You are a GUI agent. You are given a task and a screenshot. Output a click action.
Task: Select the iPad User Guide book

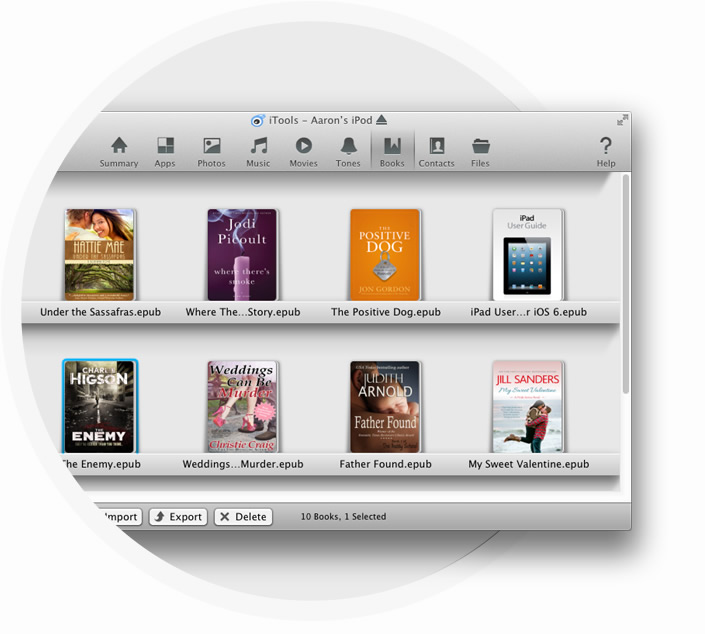pyautogui.click(x=528, y=255)
